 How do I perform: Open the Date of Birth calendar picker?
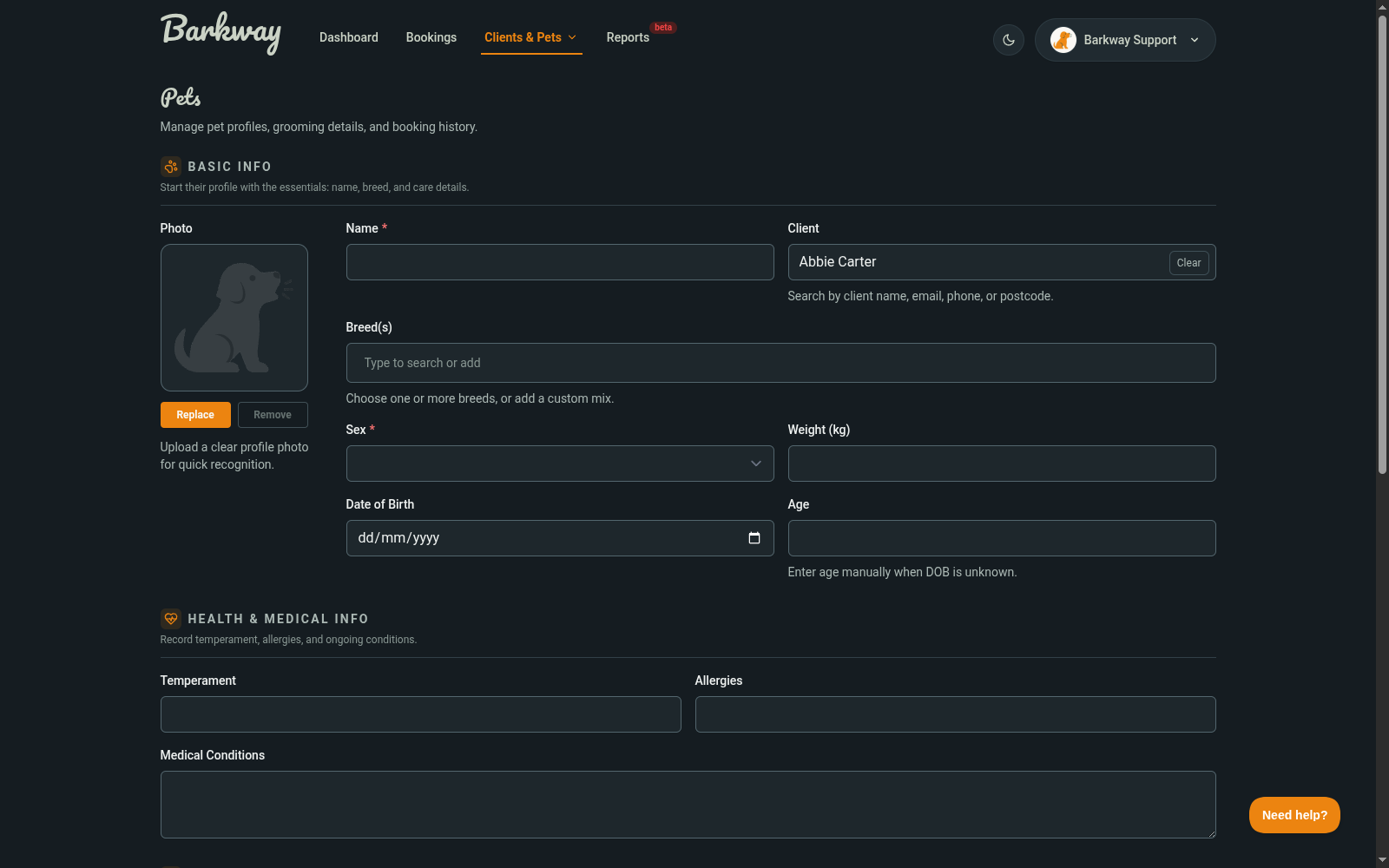tap(754, 538)
